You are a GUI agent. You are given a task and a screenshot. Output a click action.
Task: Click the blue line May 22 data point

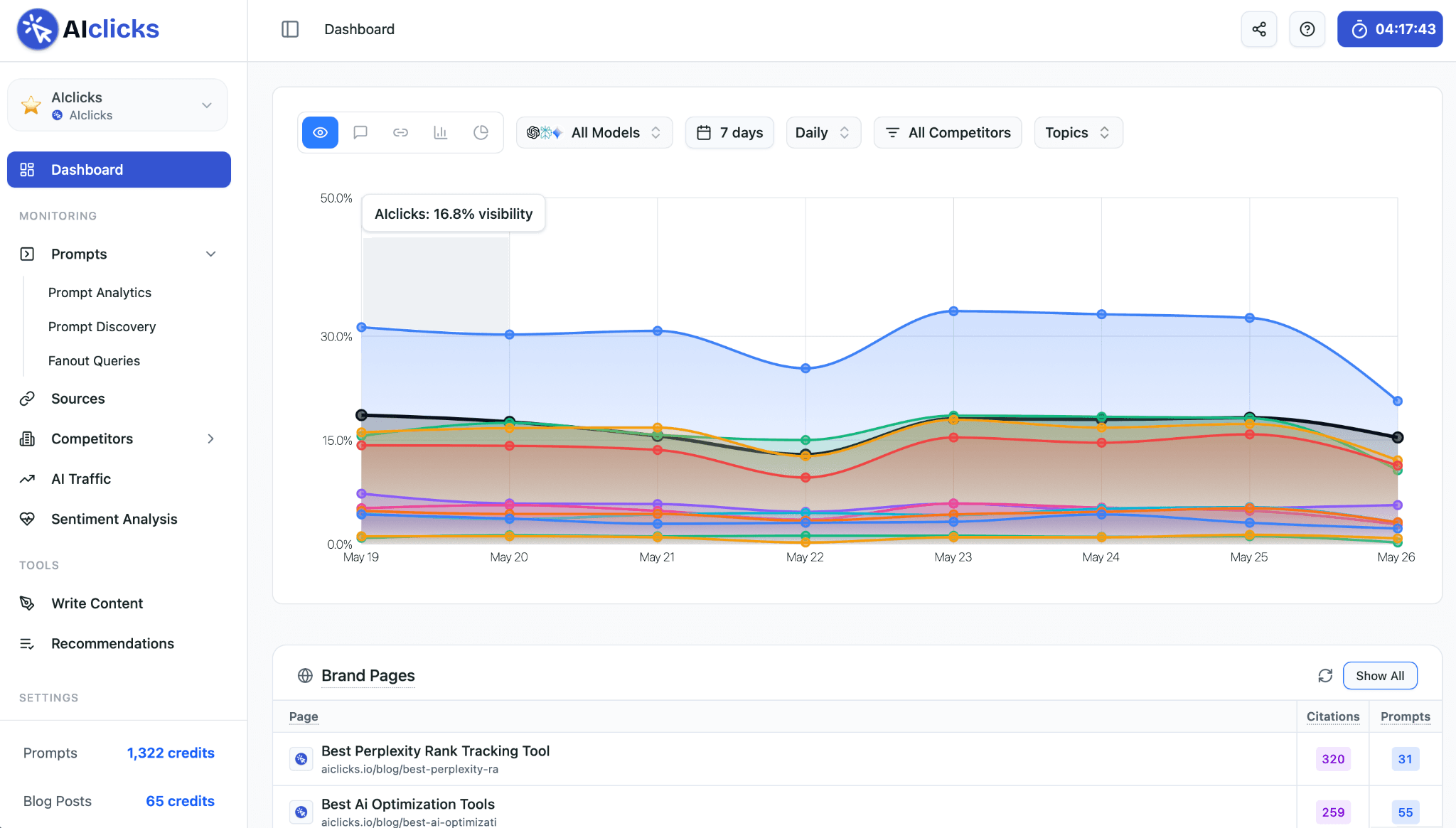[805, 368]
